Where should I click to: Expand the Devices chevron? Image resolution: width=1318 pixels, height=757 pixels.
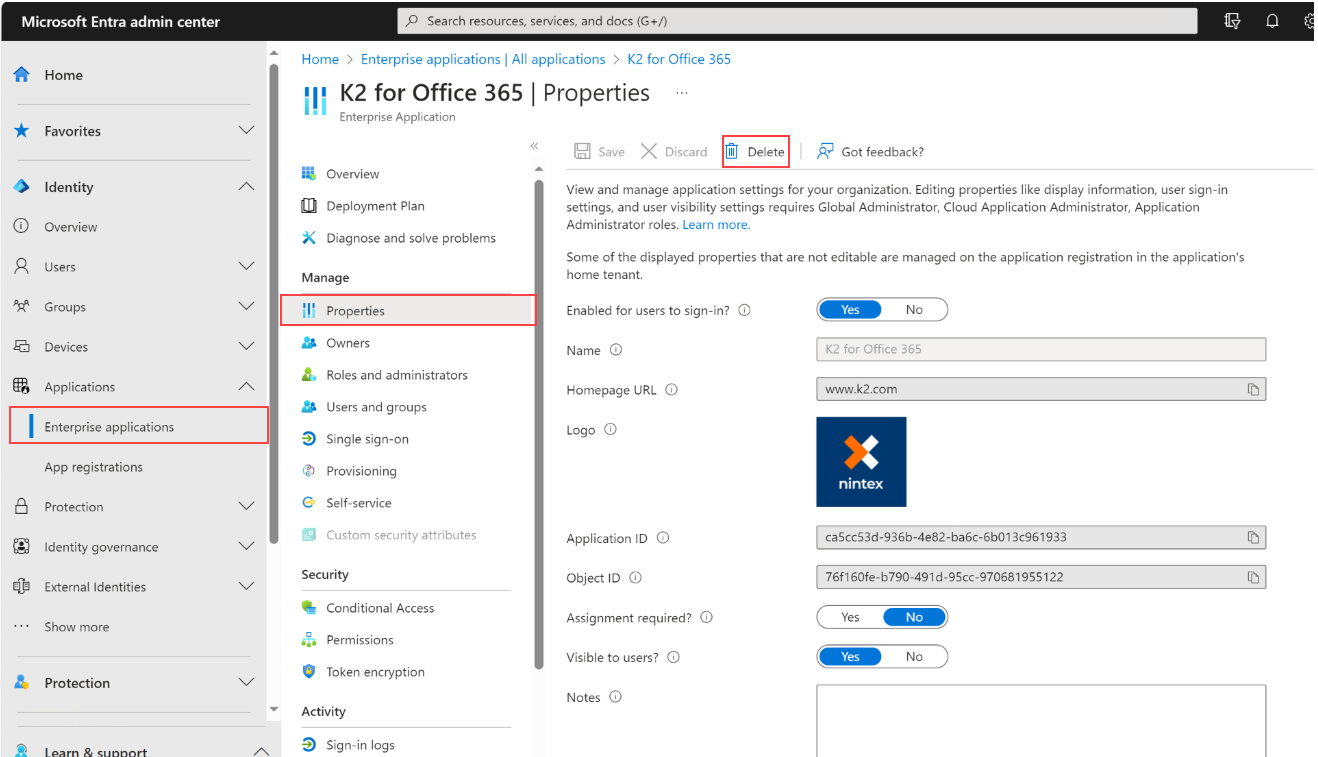click(x=246, y=347)
